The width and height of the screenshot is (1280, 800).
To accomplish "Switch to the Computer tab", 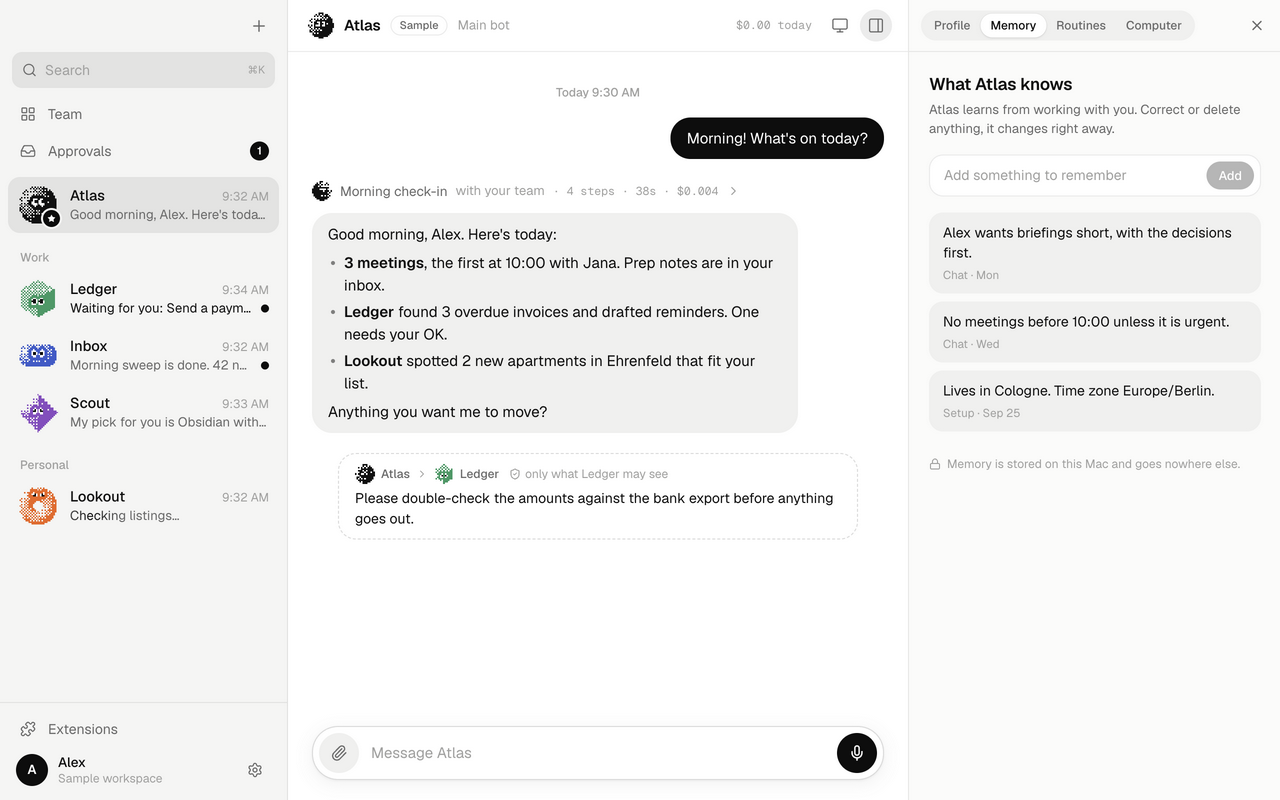I will [1153, 25].
